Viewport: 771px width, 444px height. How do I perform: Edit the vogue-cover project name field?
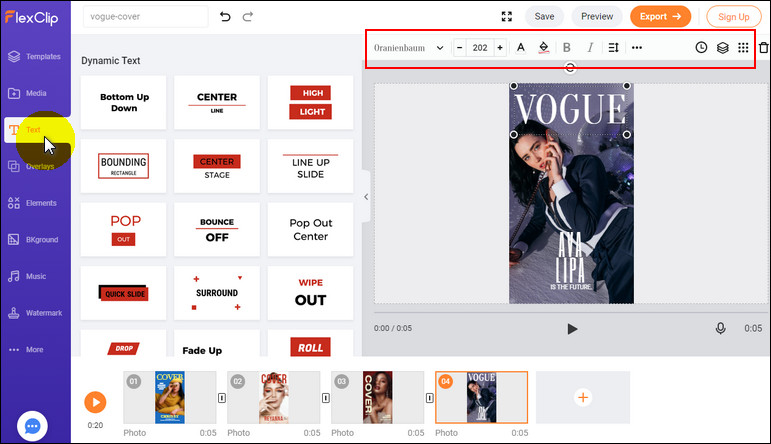145,17
